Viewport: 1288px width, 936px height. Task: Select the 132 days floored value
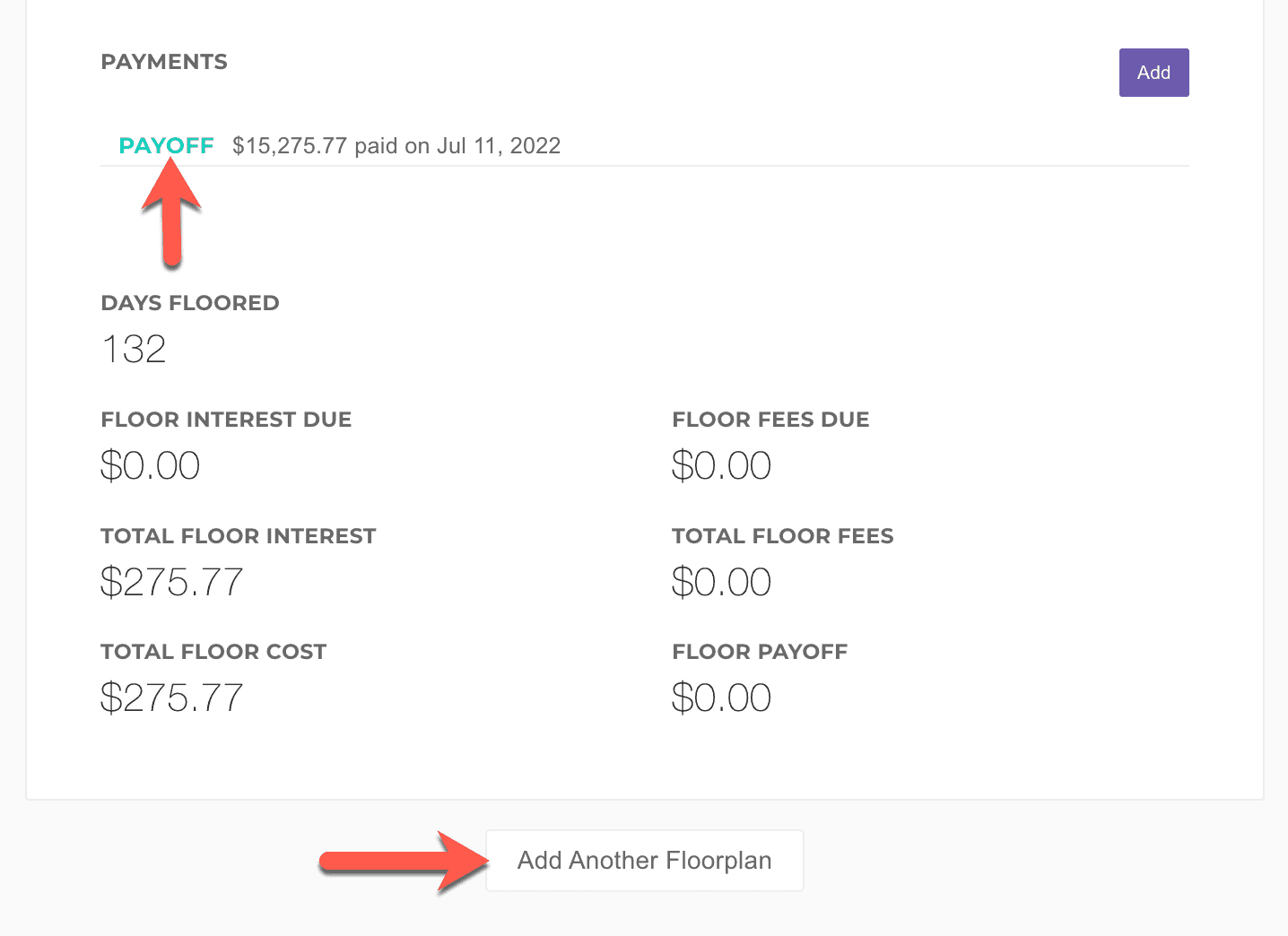click(x=134, y=350)
